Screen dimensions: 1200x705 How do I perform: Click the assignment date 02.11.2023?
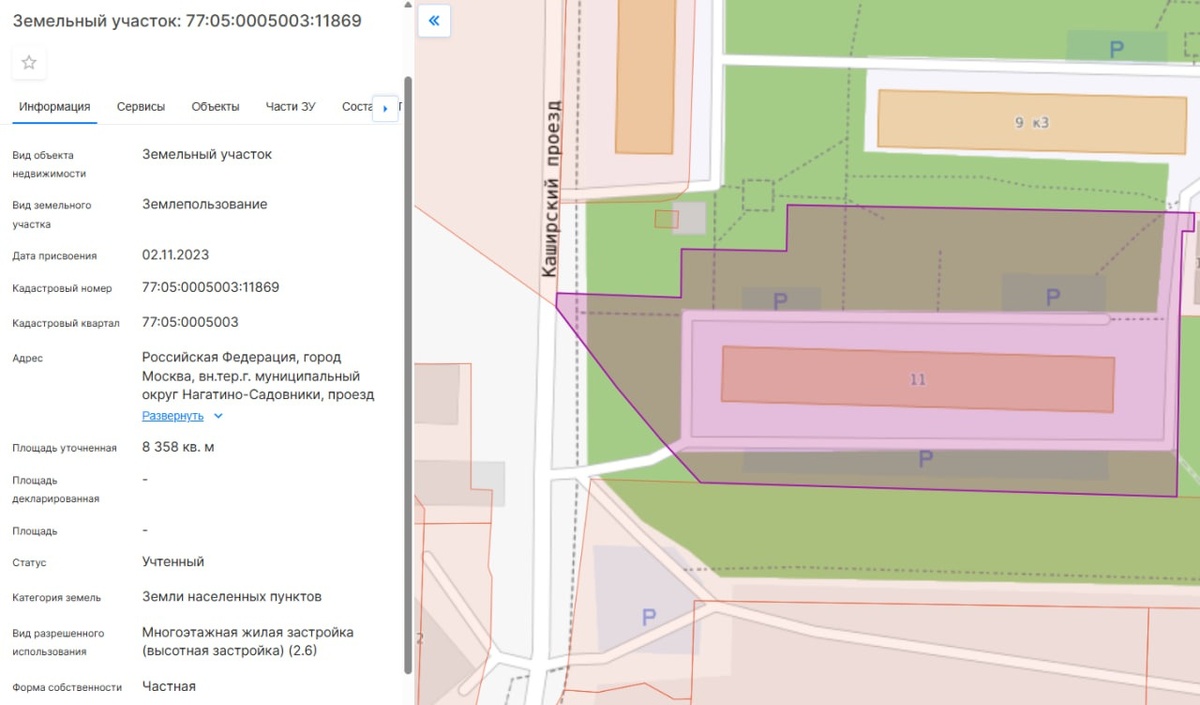[175, 254]
